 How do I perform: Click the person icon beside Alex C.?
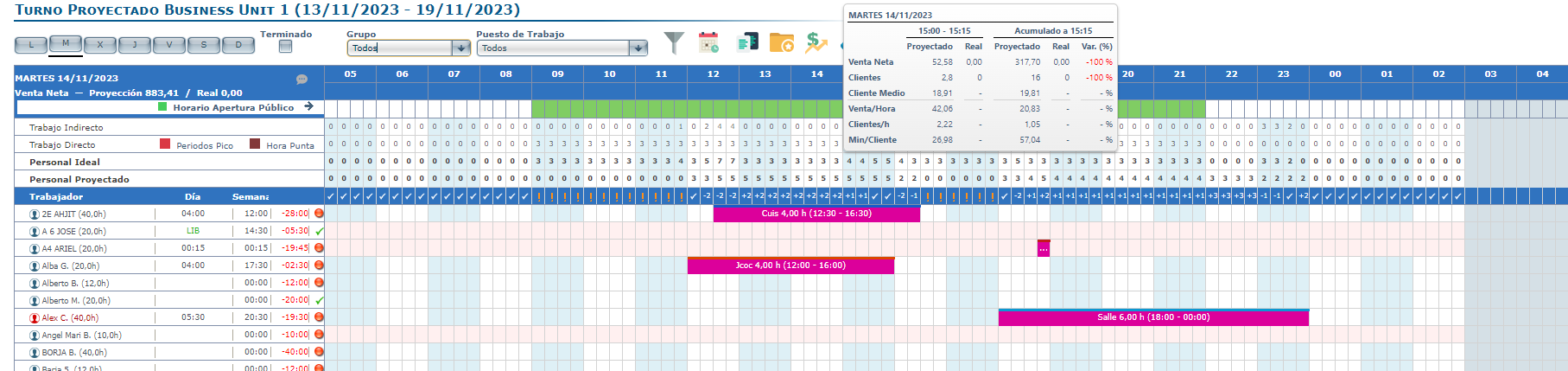(35, 318)
